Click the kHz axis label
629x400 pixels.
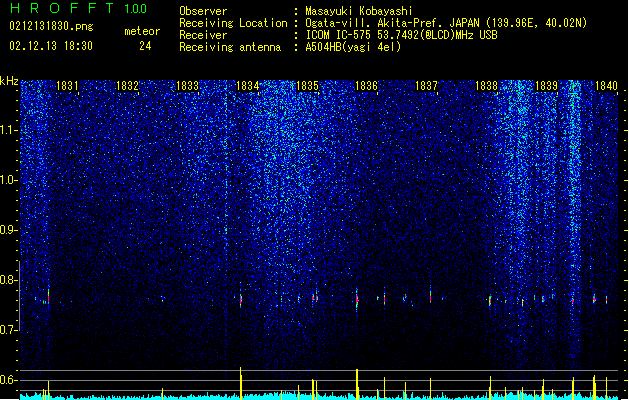click(9, 81)
